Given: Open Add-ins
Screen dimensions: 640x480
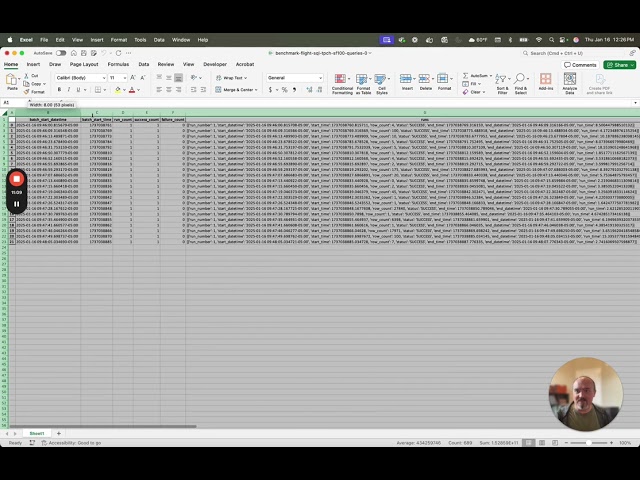Looking at the screenshot, I should click(546, 82).
